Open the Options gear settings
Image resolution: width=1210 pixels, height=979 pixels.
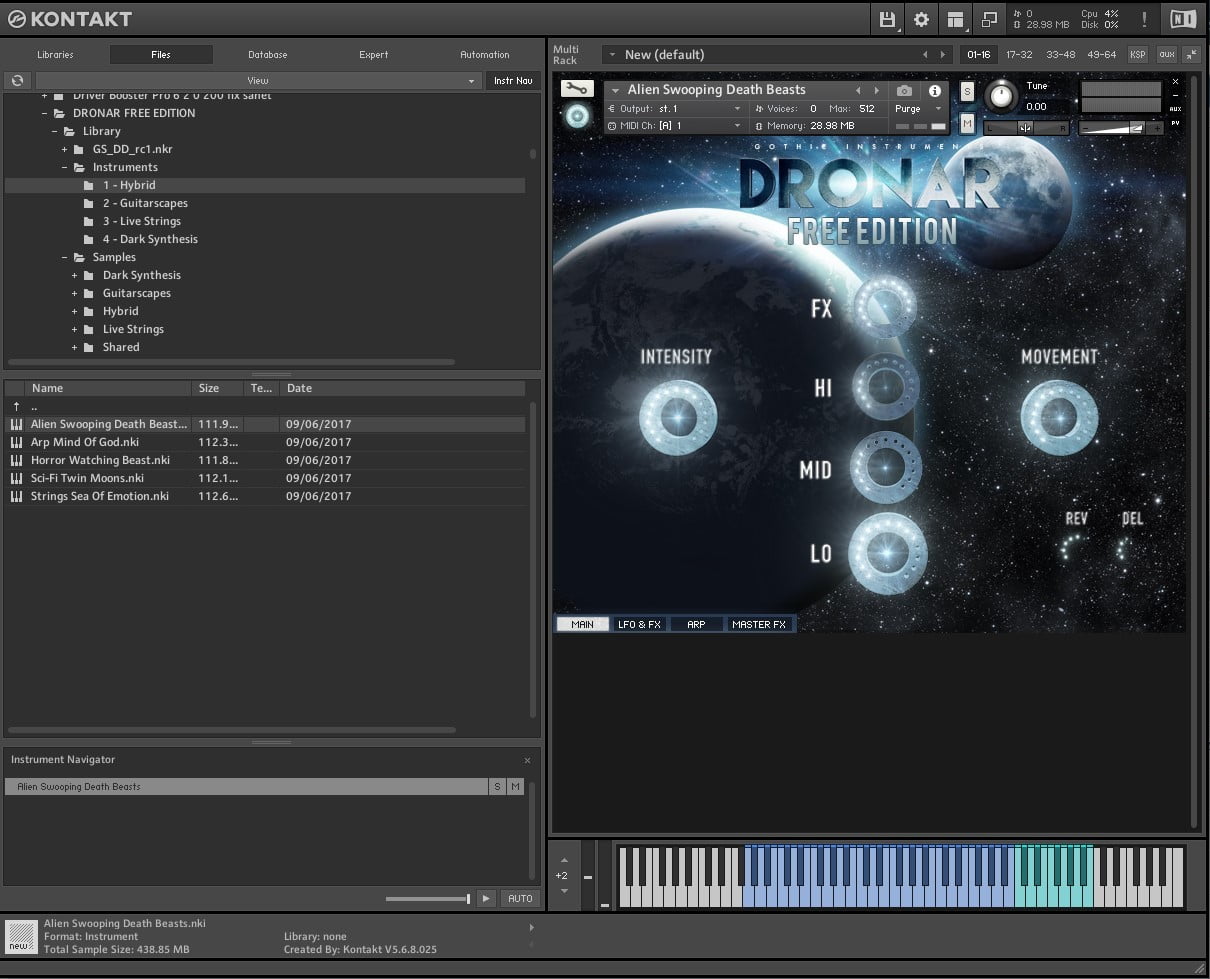(921, 19)
